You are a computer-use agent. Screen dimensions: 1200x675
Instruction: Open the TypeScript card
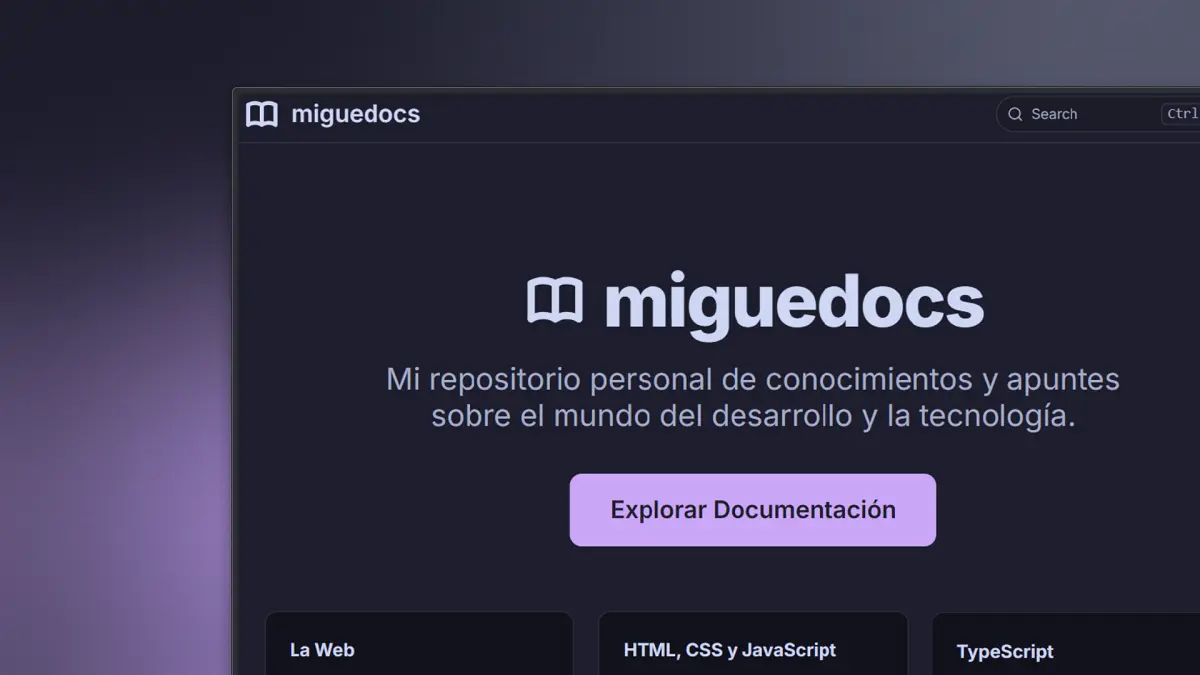point(1066,644)
